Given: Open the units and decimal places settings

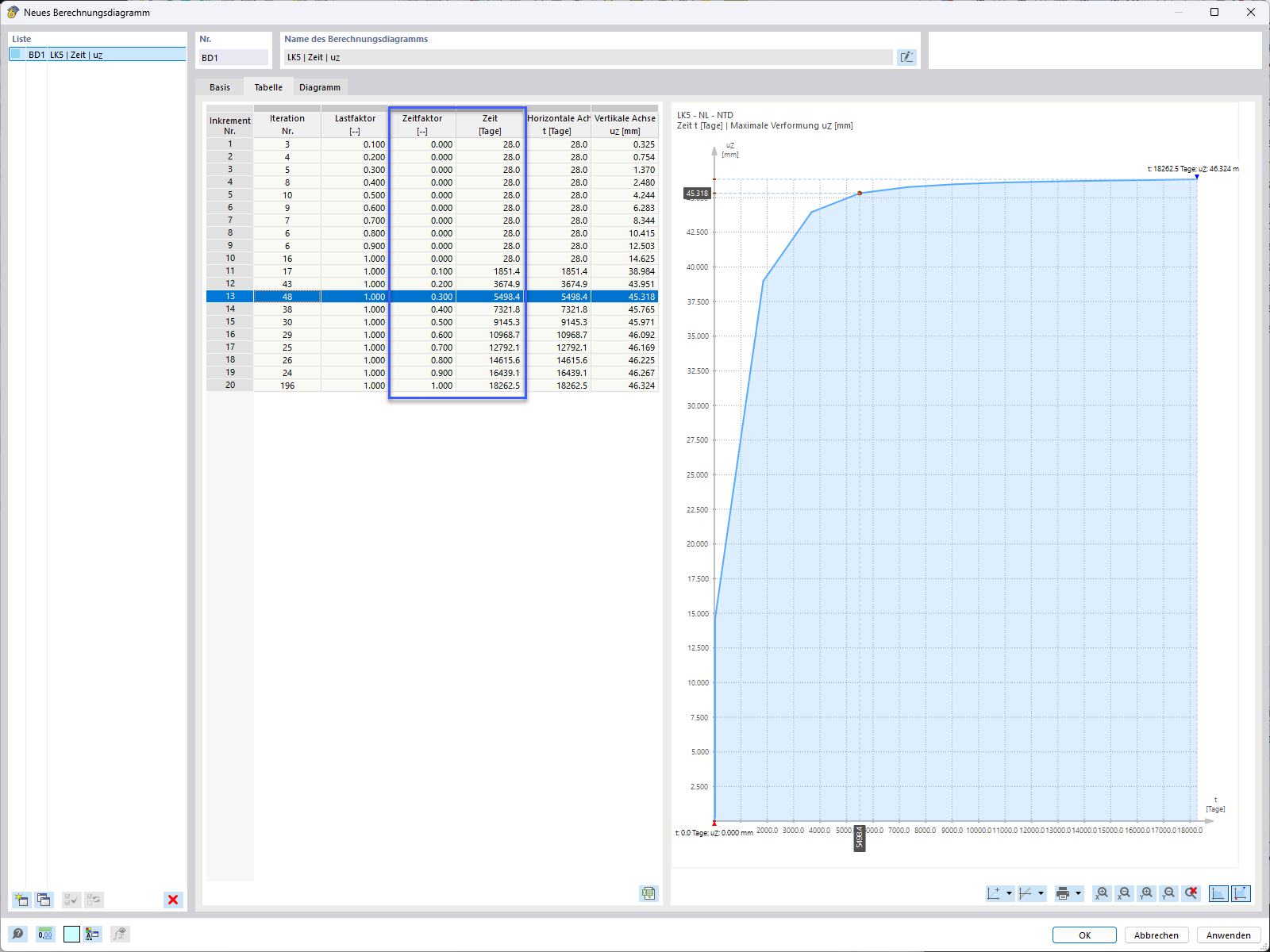Looking at the screenshot, I should (x=45, y=934).
